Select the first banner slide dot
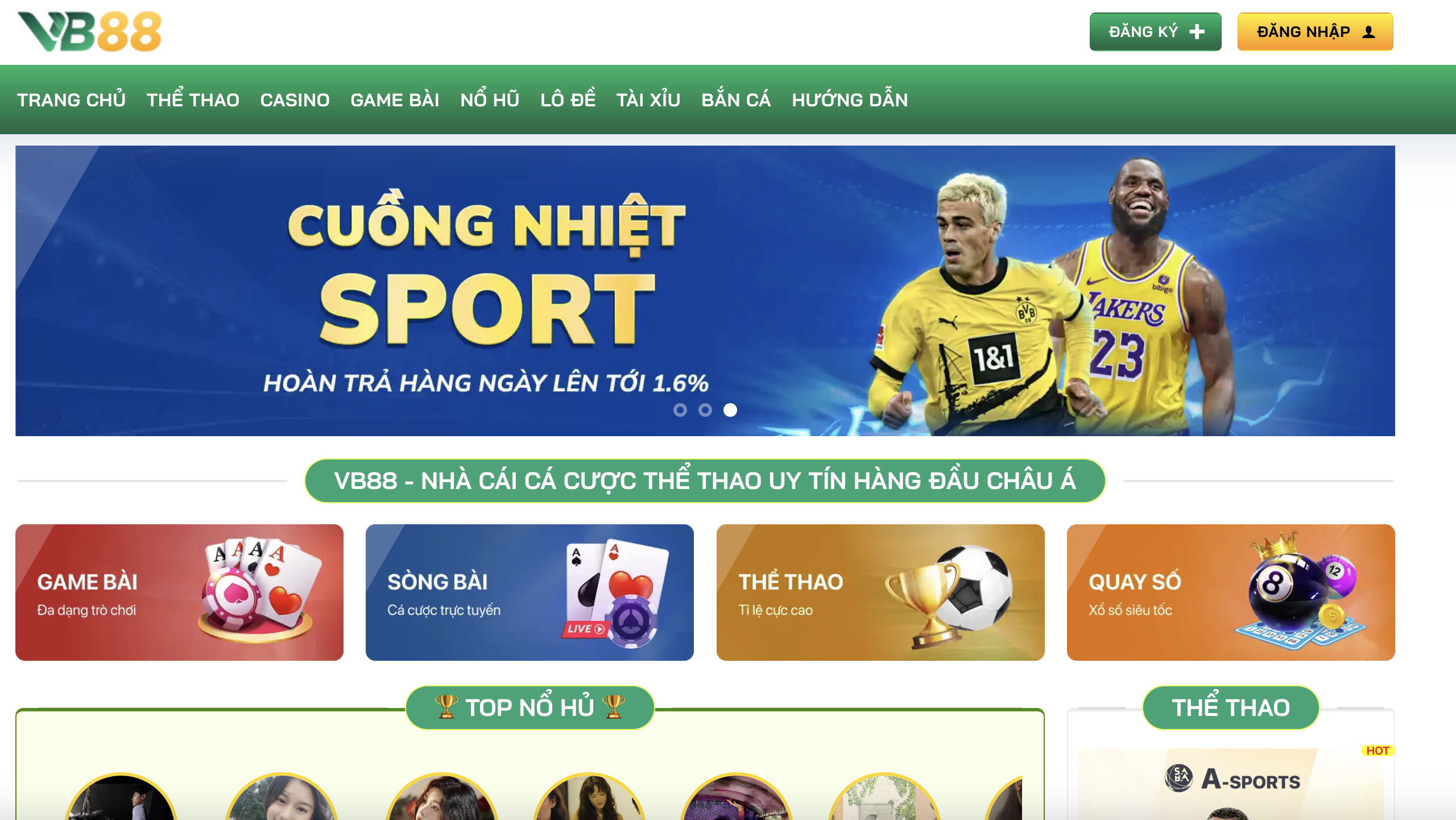 [x=680, y=410]
